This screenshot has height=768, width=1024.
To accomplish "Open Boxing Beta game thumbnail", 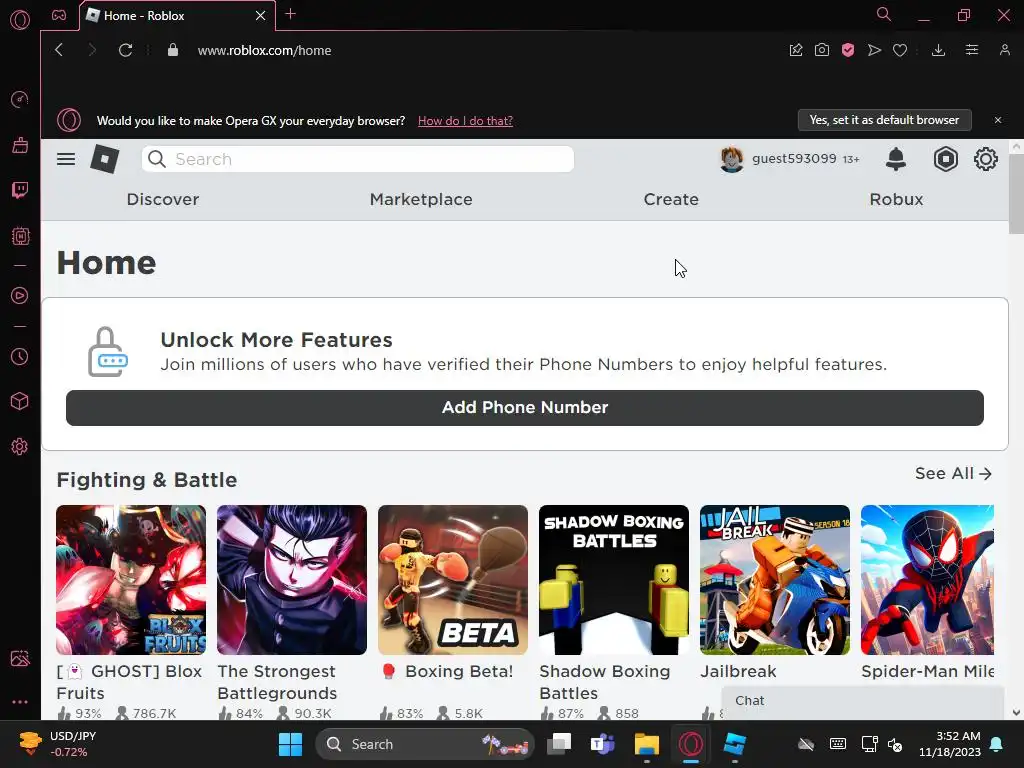I will (453, 580).
